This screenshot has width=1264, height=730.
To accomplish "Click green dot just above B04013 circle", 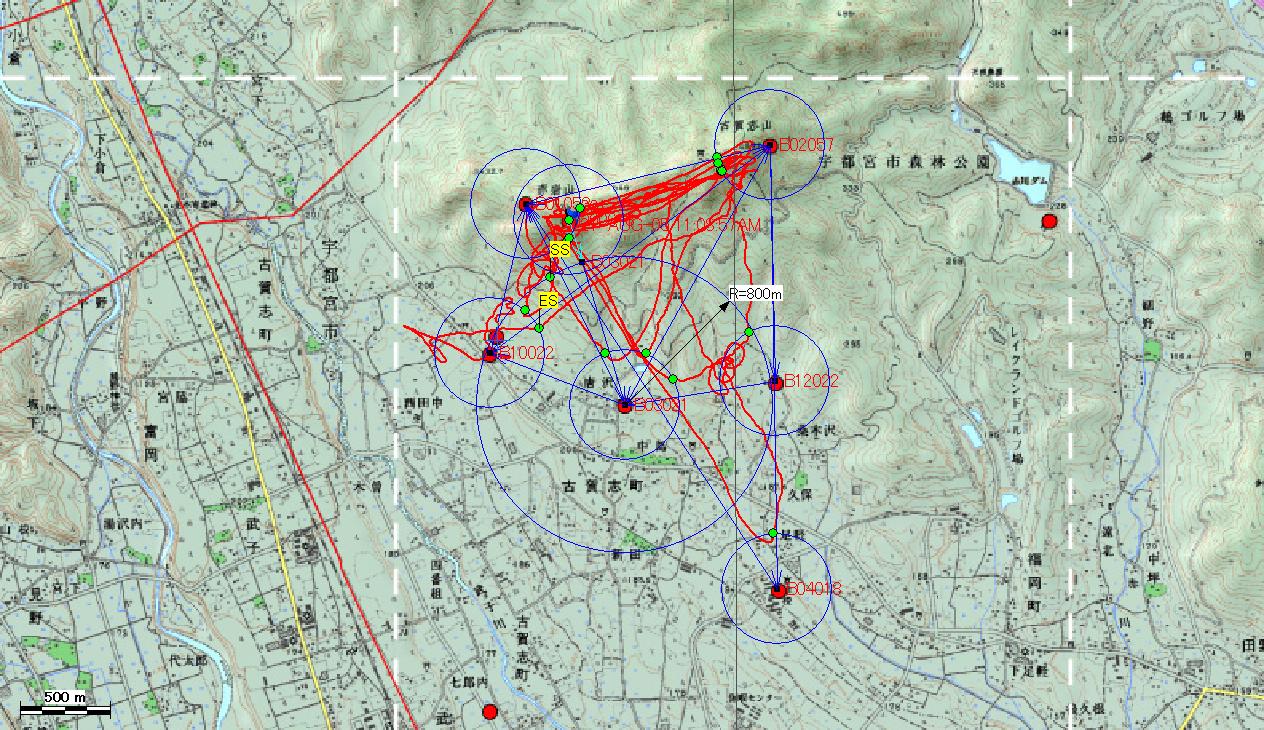I will pos(773,533).
